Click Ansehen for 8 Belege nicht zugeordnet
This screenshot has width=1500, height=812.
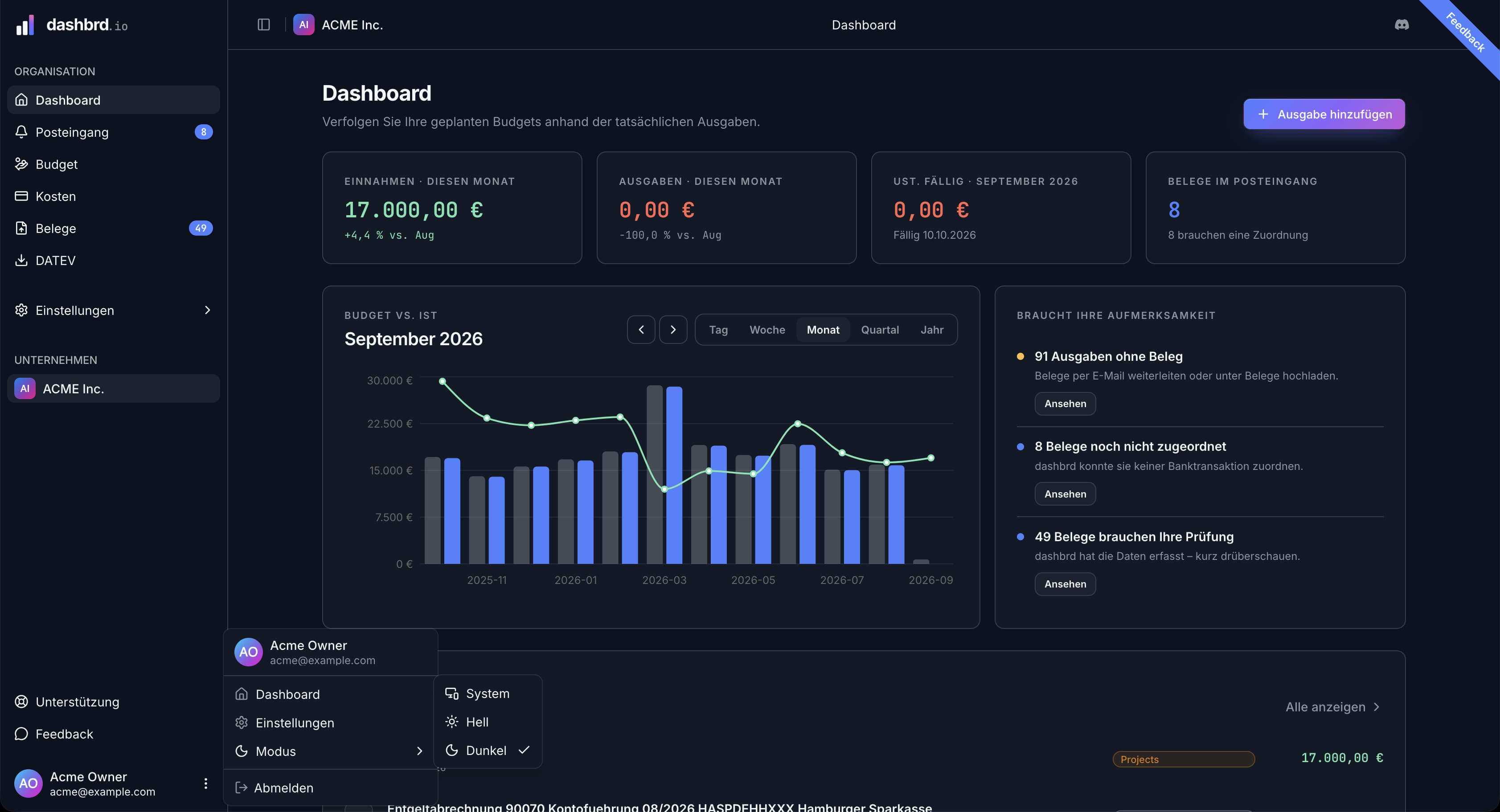pos(1065,494)
